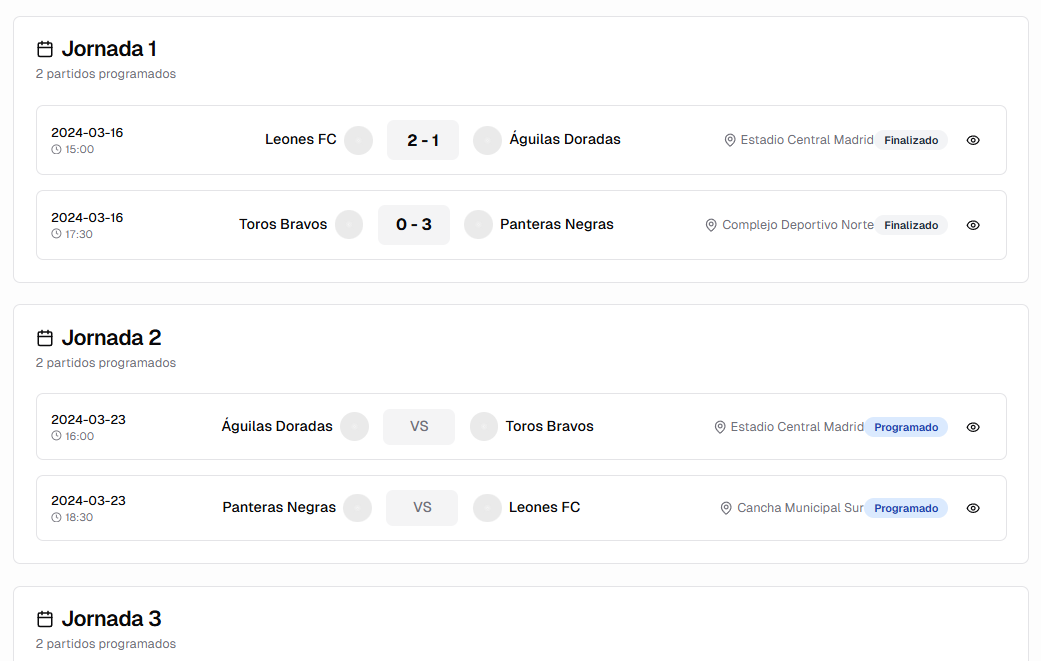Image resolution: width=1041 pixels, height=661 pixels.
Task: Click the calendar icon beside Jornada 3
Action: click(43, 618)
